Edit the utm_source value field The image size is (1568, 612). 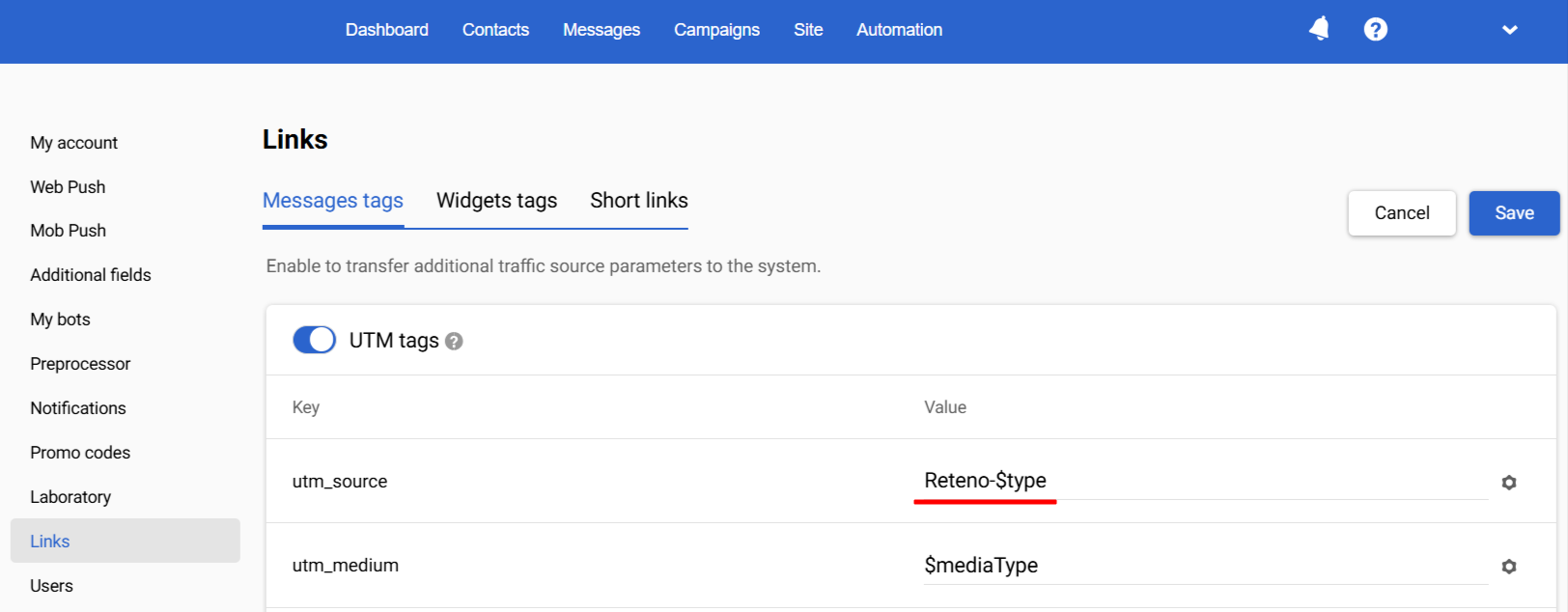click(1197, 481)
